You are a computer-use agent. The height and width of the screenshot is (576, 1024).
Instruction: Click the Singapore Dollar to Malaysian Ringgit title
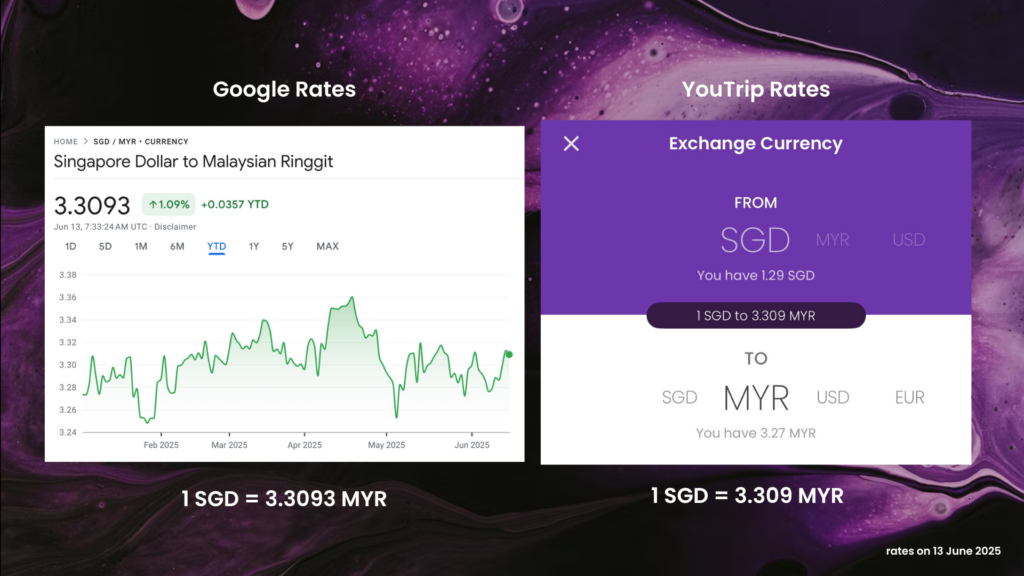tap(193, 161)
